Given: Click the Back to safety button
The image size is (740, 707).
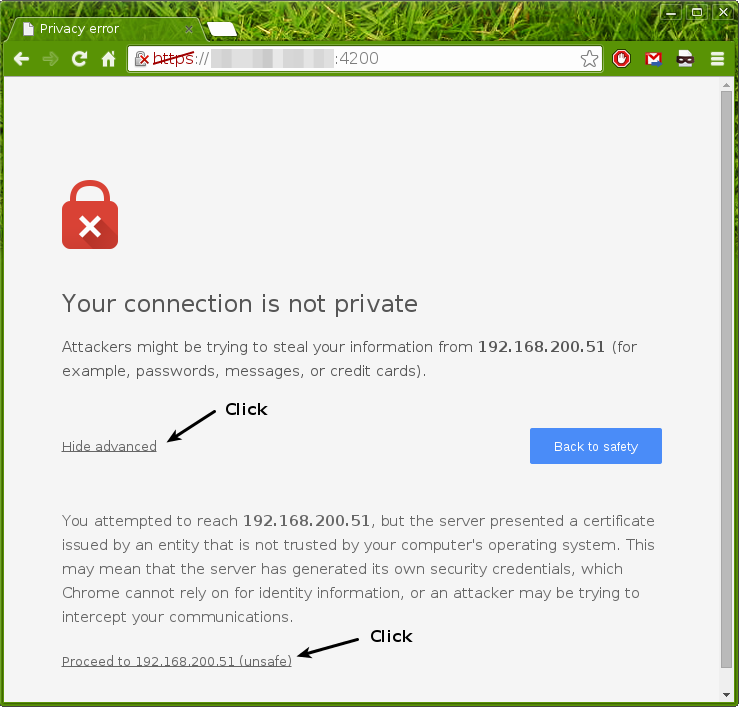Looking at the screenshot, I should [596, 446].
